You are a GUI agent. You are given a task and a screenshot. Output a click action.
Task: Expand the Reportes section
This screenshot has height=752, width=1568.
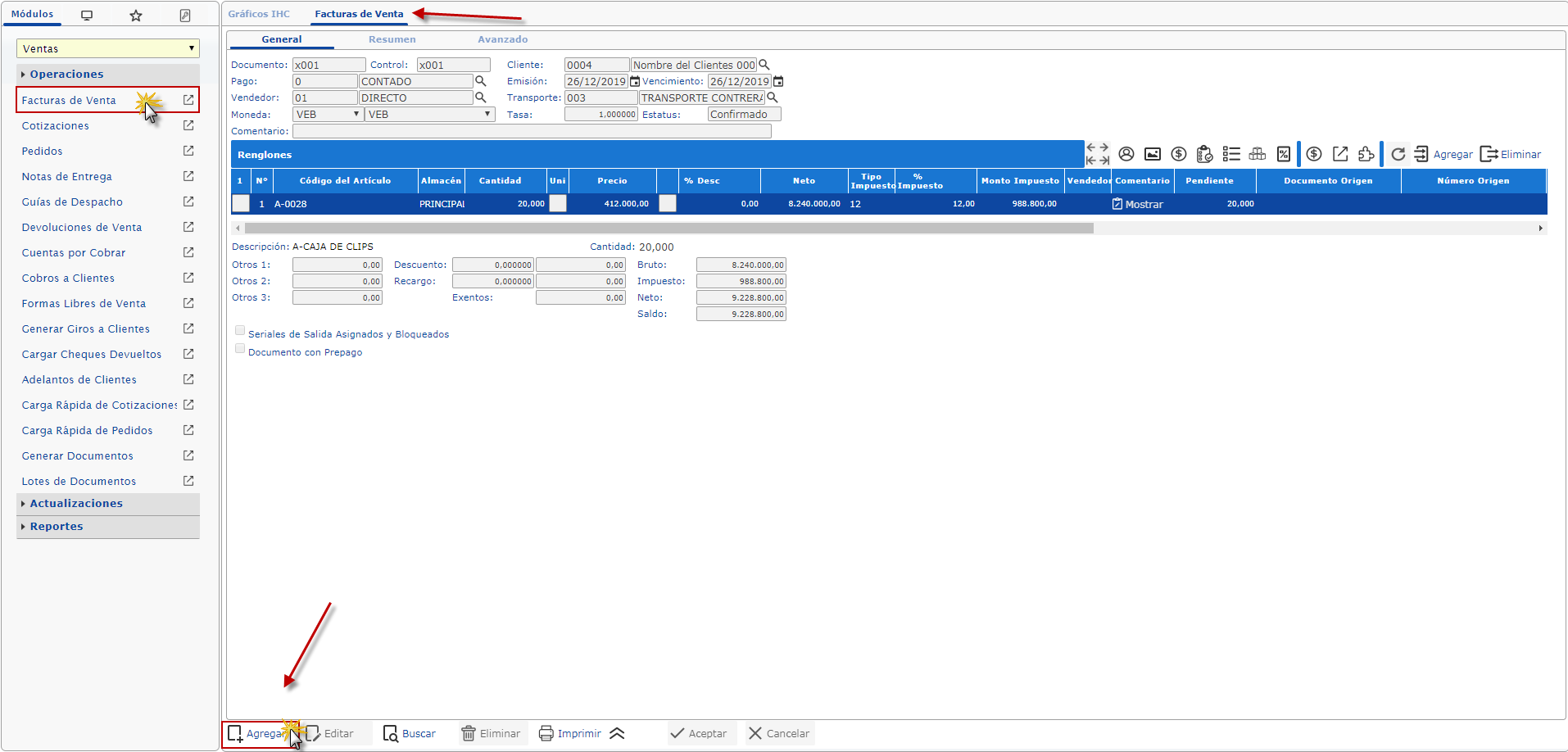point(57,527)
